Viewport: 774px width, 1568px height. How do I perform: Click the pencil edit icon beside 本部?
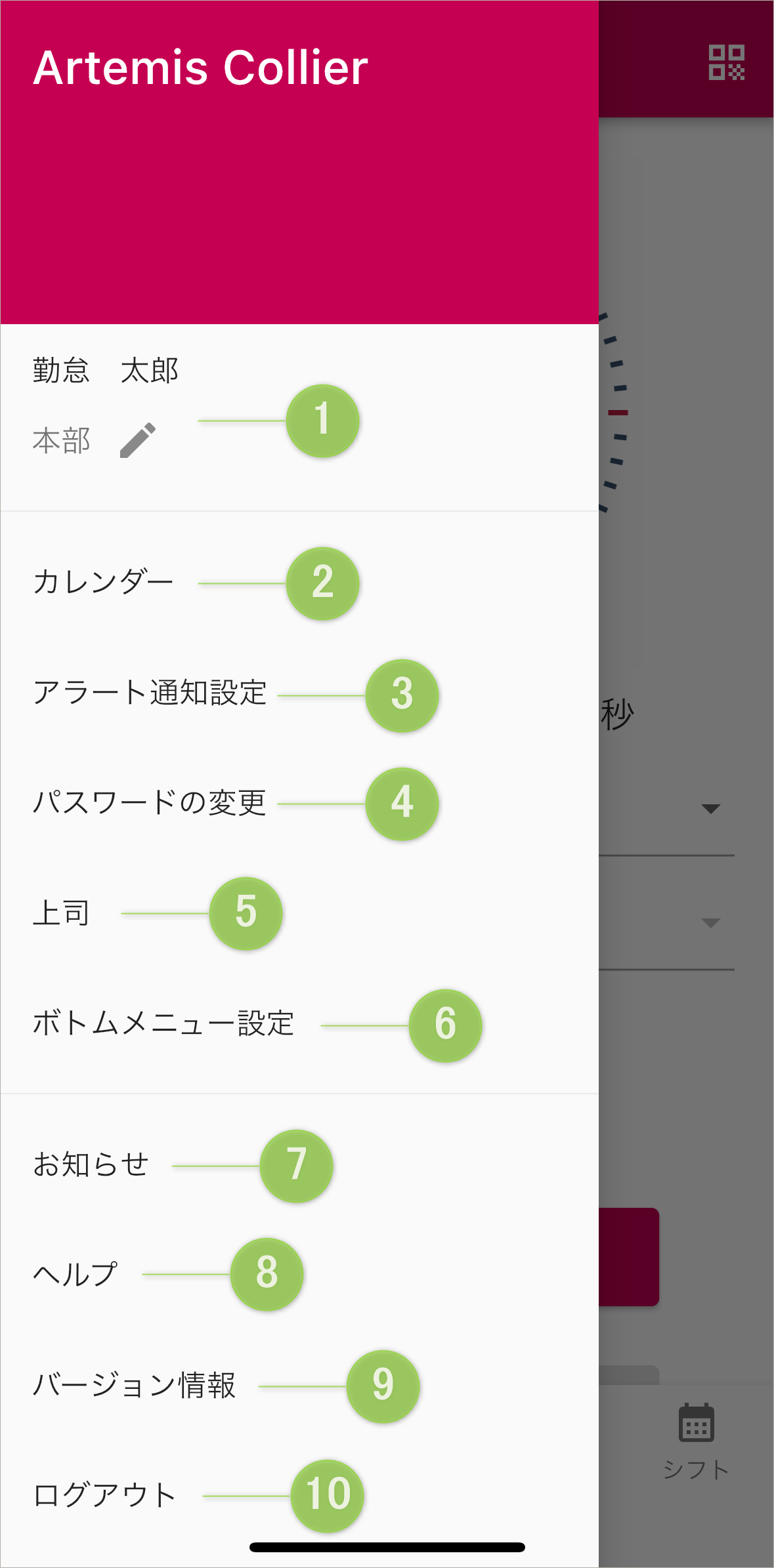[138, 440]
